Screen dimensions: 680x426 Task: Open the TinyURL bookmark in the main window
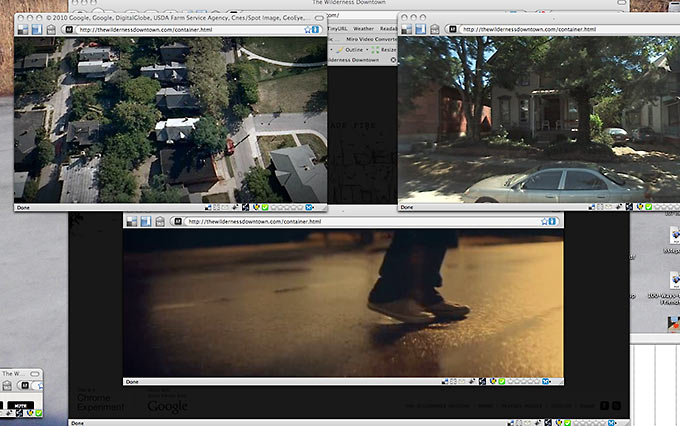pos(337,29)
